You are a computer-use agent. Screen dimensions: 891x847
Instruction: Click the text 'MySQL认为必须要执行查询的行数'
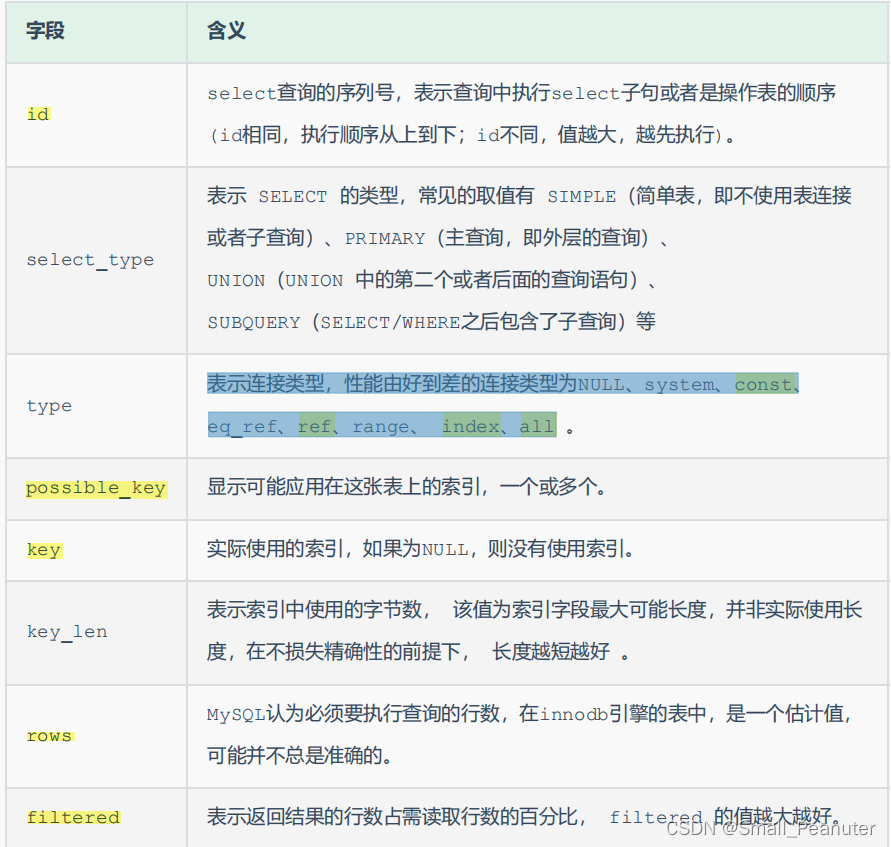(353, 714)
